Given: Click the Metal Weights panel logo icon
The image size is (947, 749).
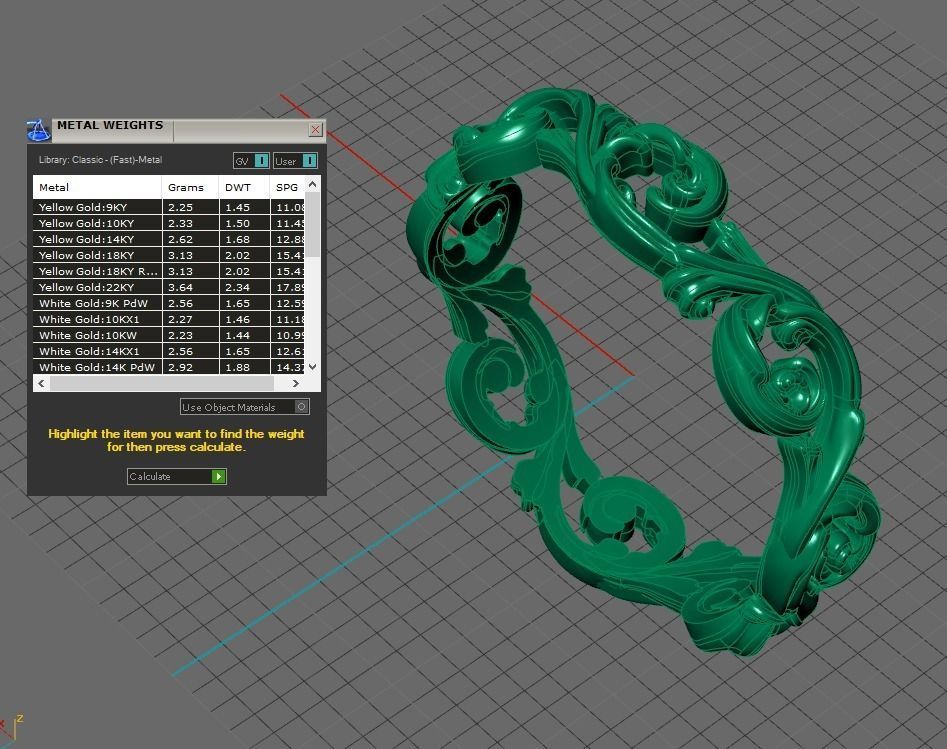Looking at the screenshot, I should pyautogui.click(x=39, y=130).
